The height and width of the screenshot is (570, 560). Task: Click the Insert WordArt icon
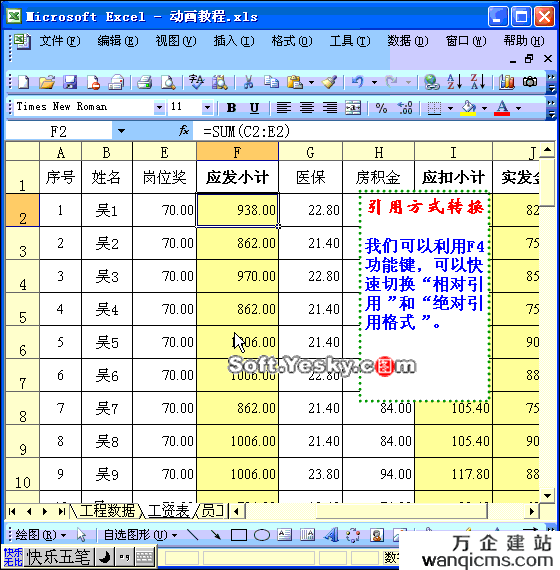pyautogui.click(x=331, y=535)
